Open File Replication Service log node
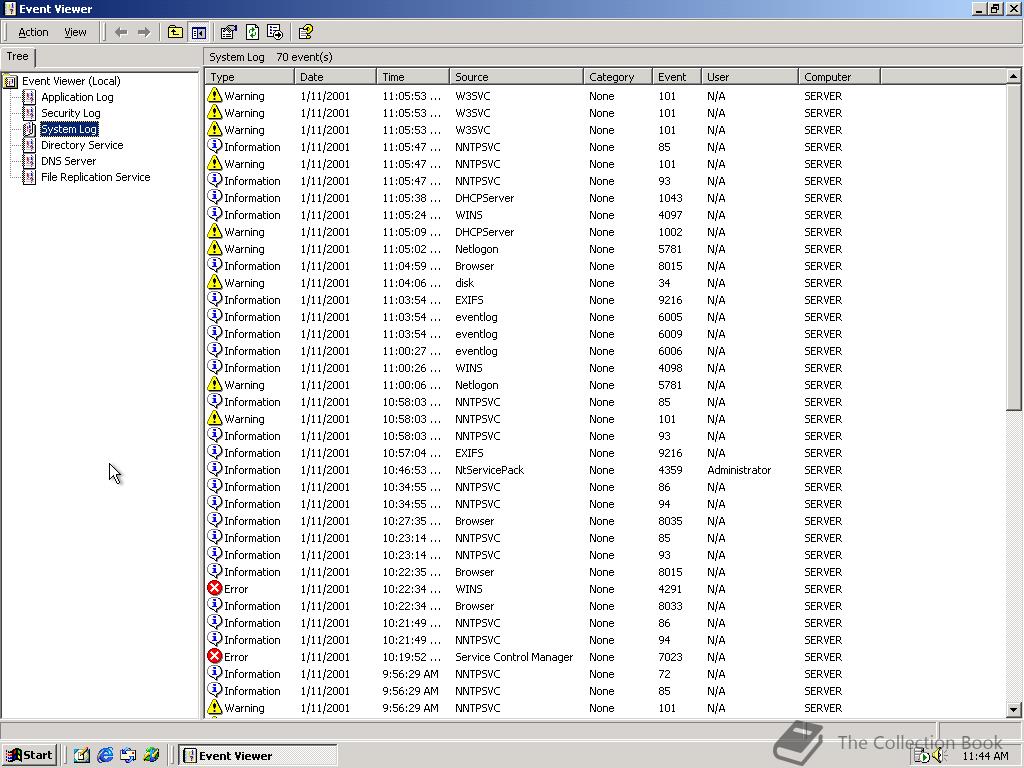This screenshot has width=1024, height=768. pos(95,177)
